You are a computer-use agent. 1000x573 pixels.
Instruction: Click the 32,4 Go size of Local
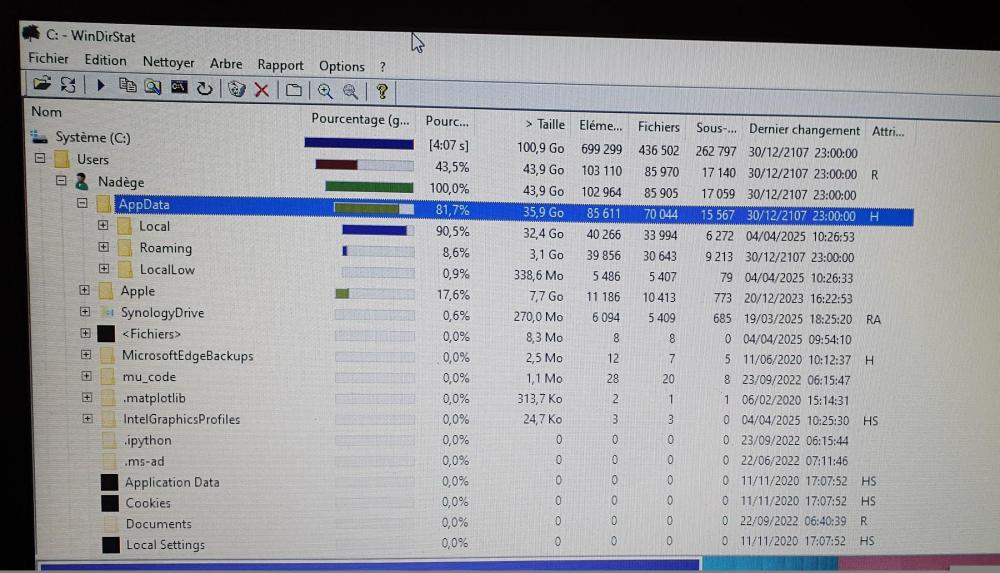[543, 234]
